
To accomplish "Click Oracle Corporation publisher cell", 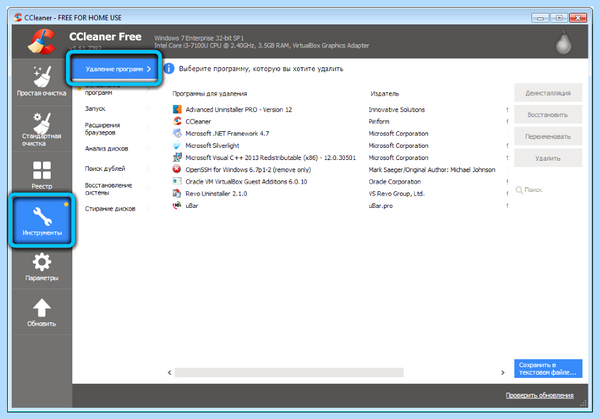I will 395,181.
